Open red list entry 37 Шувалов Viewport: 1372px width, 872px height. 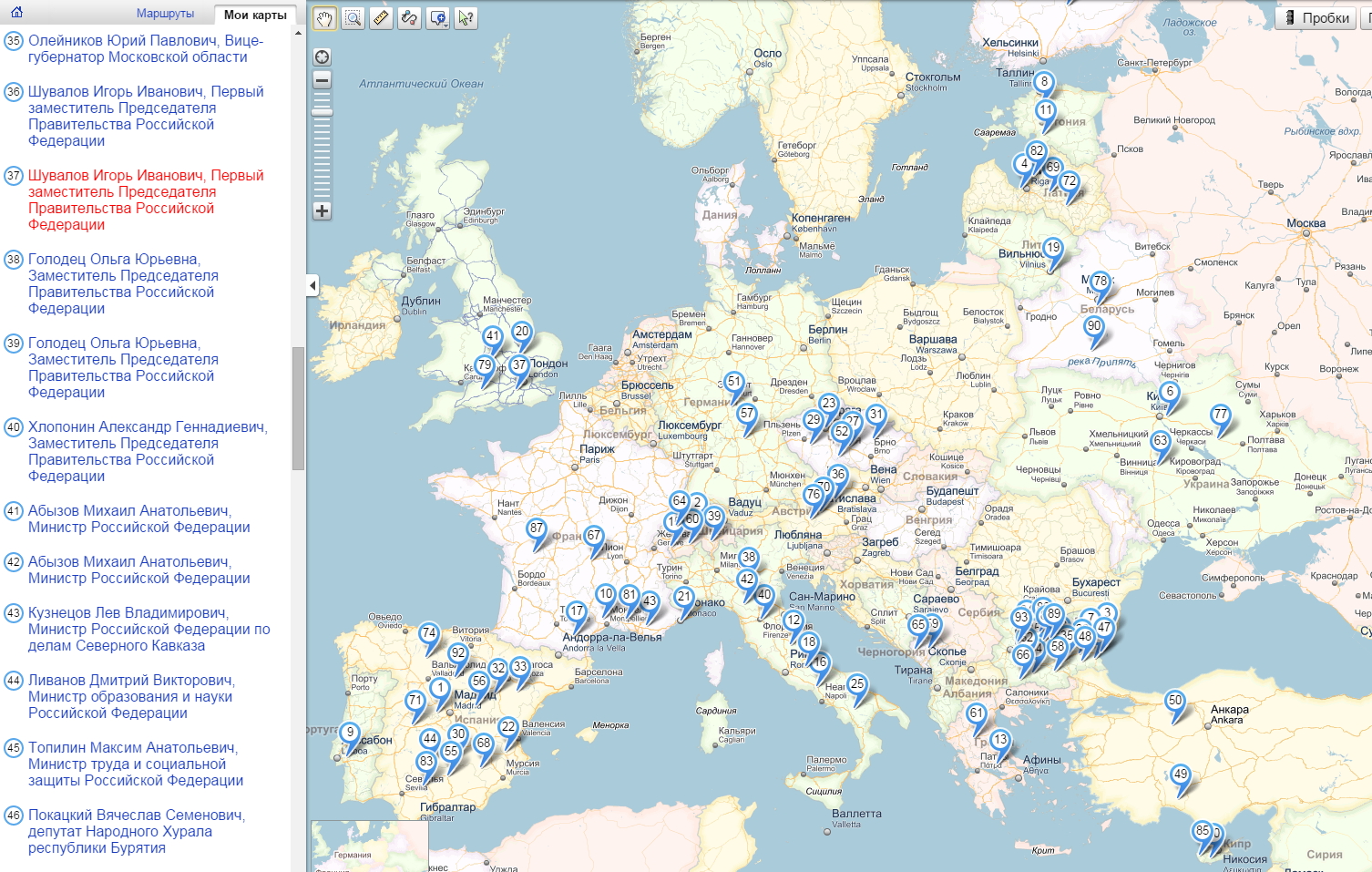(x=146, y=200)
